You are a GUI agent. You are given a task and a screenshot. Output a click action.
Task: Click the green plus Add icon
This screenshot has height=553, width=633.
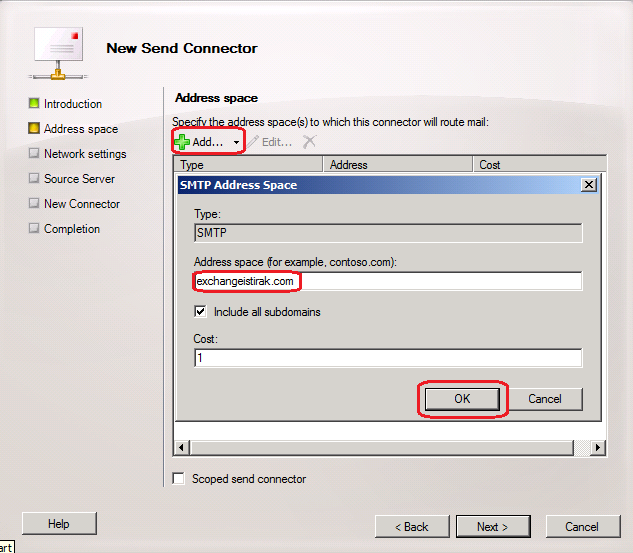click(182, 142)
